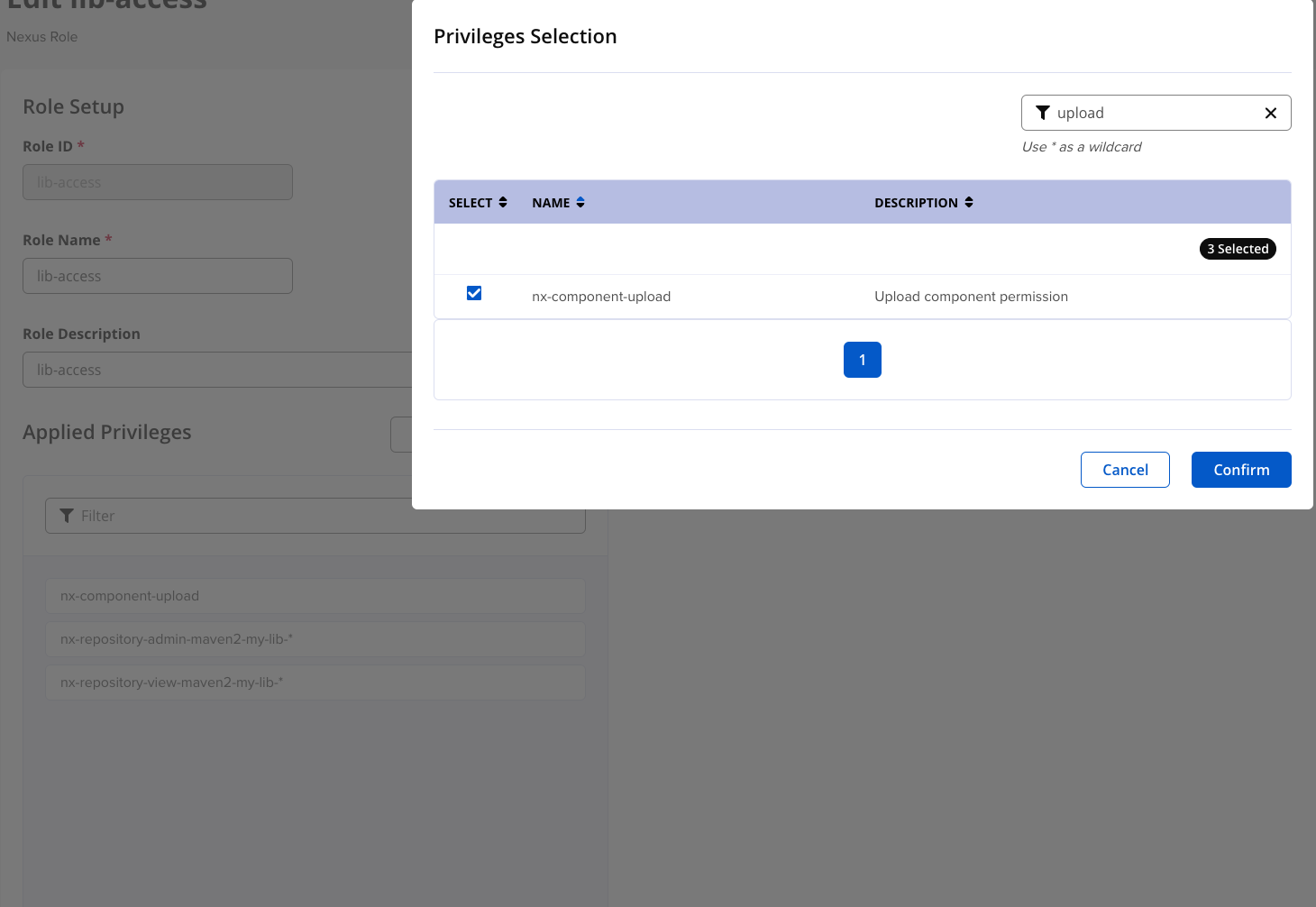This screenshot has height=907, width=1316.
Task: Click the Role Setup heading
Action: click(73, 106)
